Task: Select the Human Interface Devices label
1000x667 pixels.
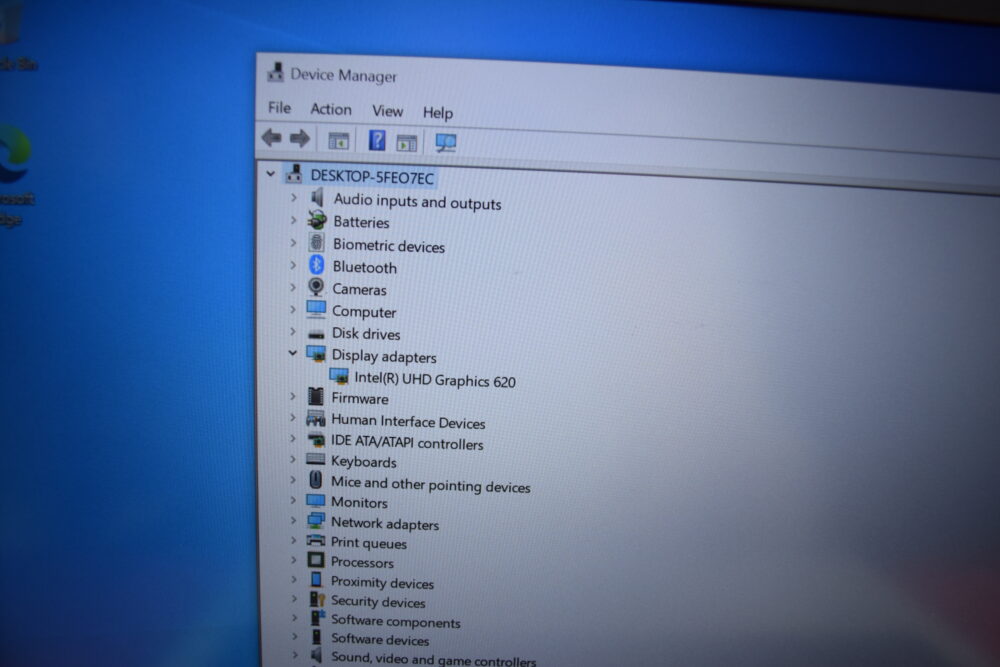Action: point(408,421)
